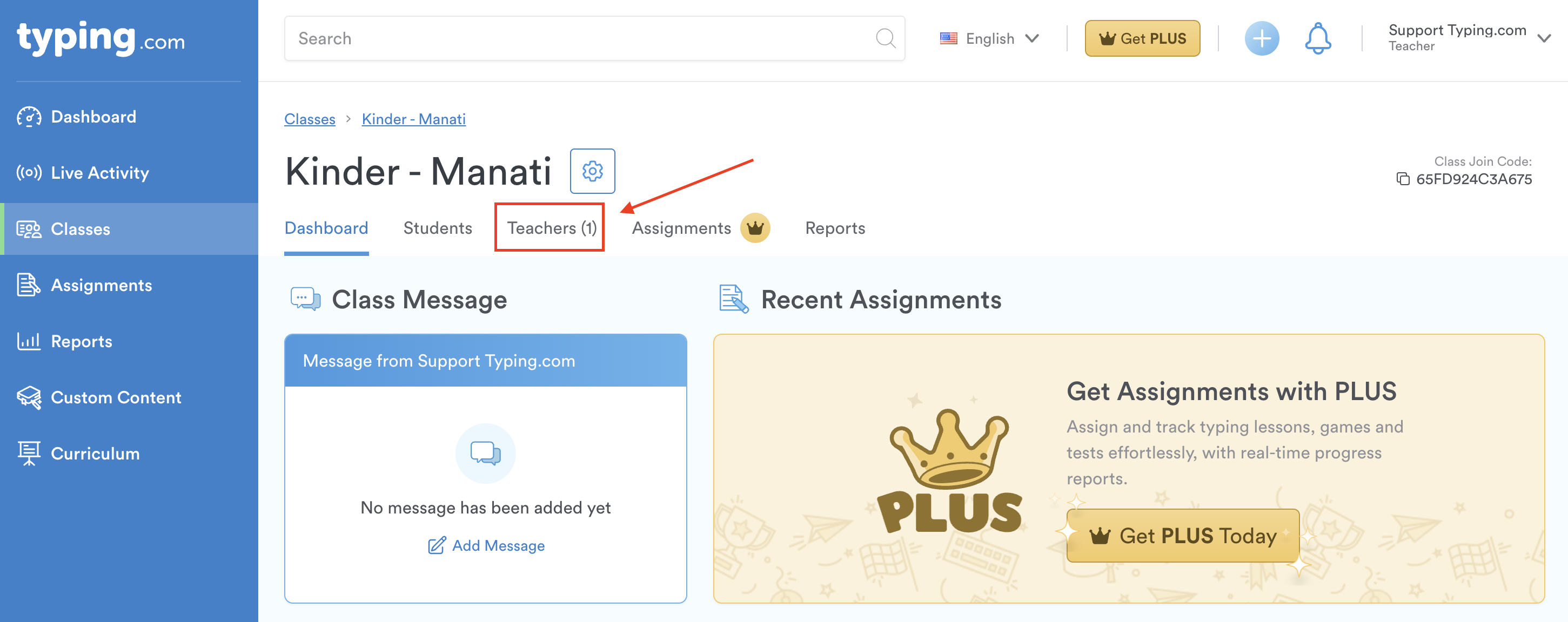Open Support Typing.com account menu
The width and height of the screenshot is (1568, 622).
pos(1468,38)
